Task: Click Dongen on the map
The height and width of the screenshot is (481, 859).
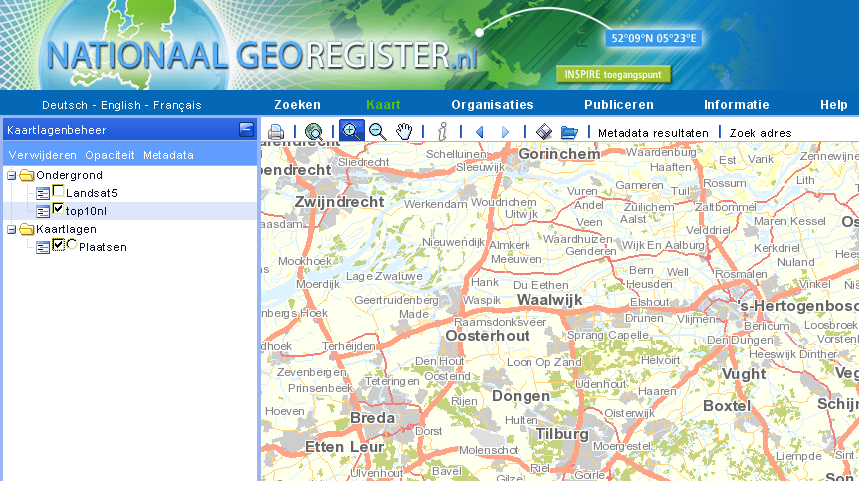Action: pyautogui.click(x=521, y=396)
